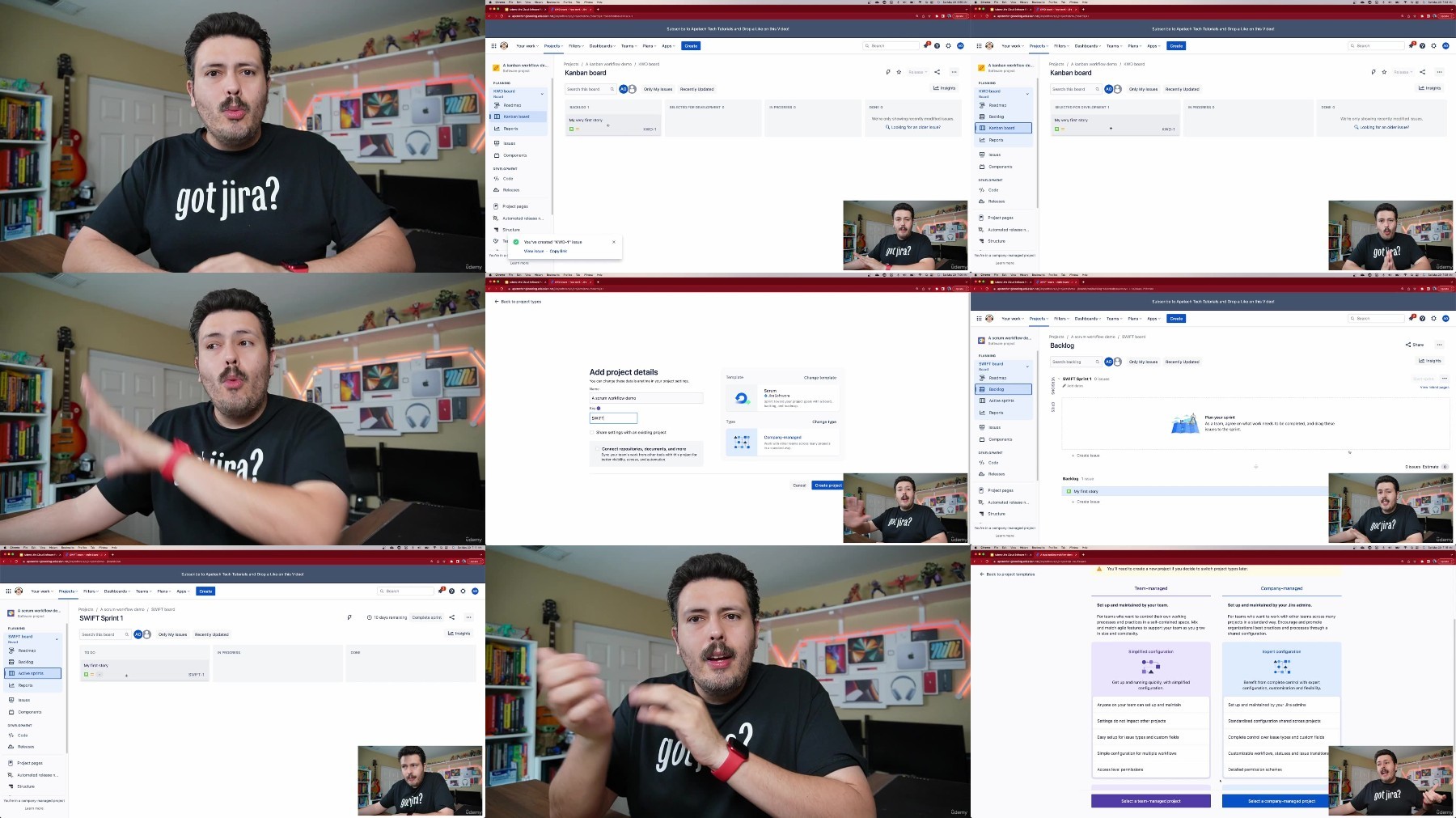Open more actions (…) on the SWIFT Sprint 1 board

click(468, 617)
